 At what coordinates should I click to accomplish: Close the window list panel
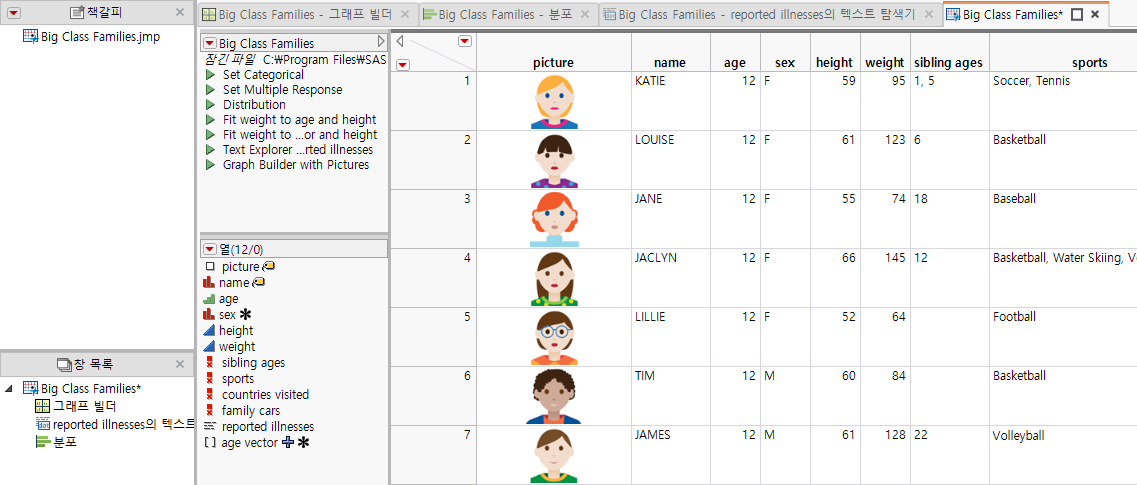pyautogui.click(x=179, y=364)
